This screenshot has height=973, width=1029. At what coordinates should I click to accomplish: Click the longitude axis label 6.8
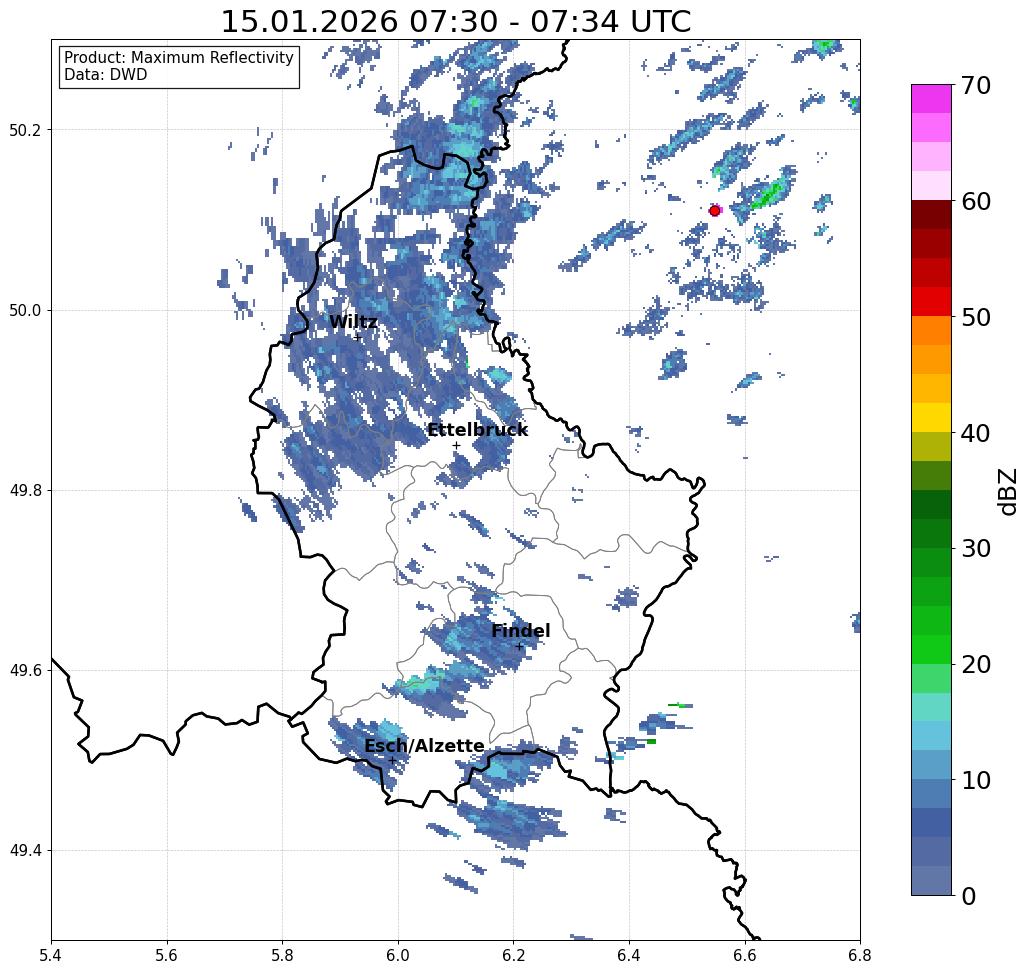click(860, 955)
